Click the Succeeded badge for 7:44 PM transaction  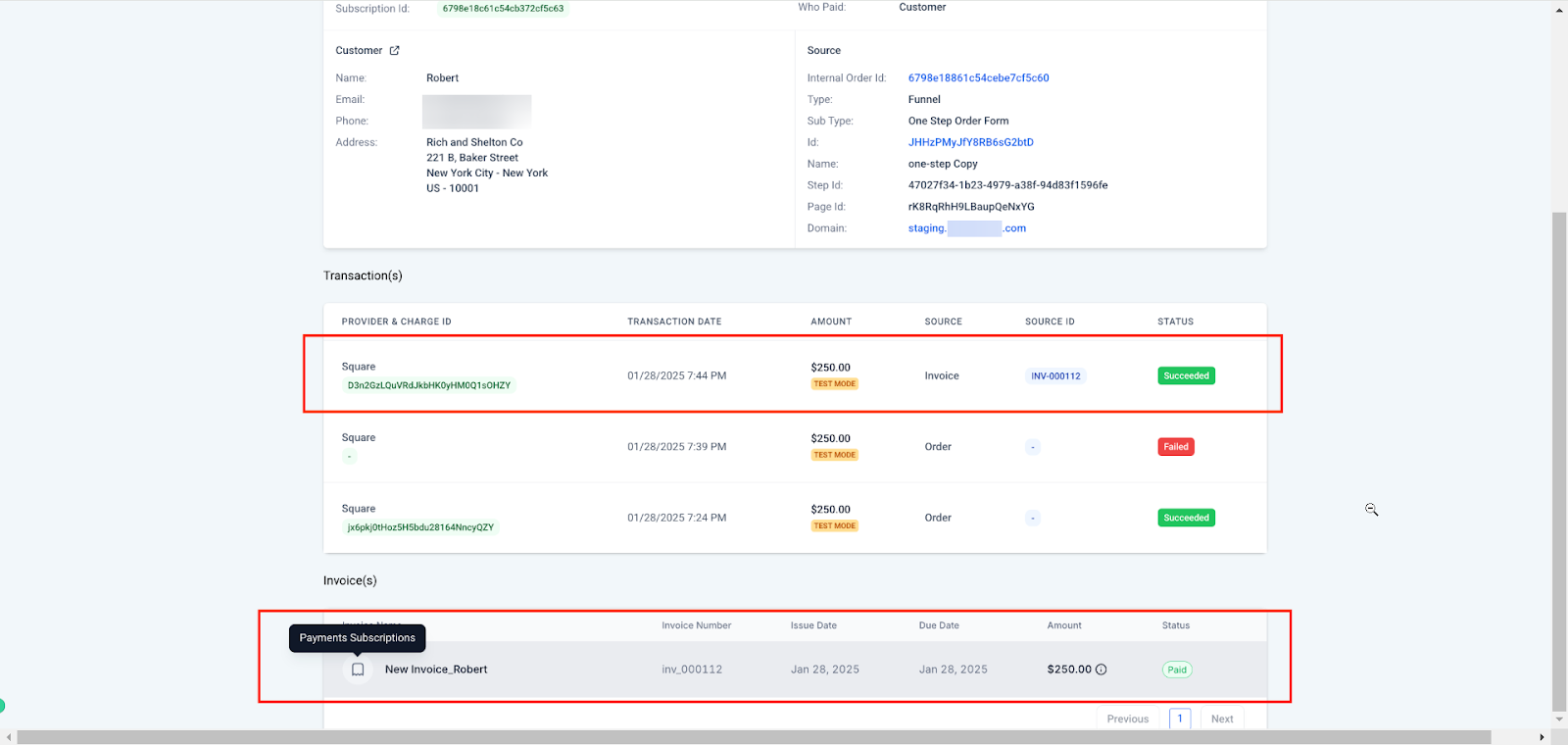[x=1186, y=376]
